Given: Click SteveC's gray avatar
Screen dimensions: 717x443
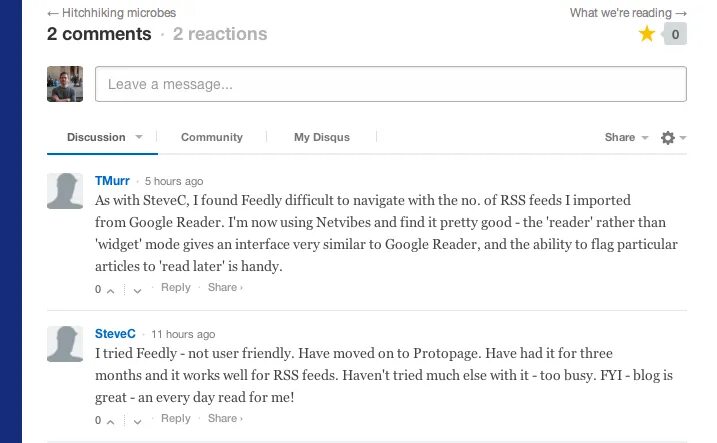Looking at the screenshot, I should (x=65, y=343).
